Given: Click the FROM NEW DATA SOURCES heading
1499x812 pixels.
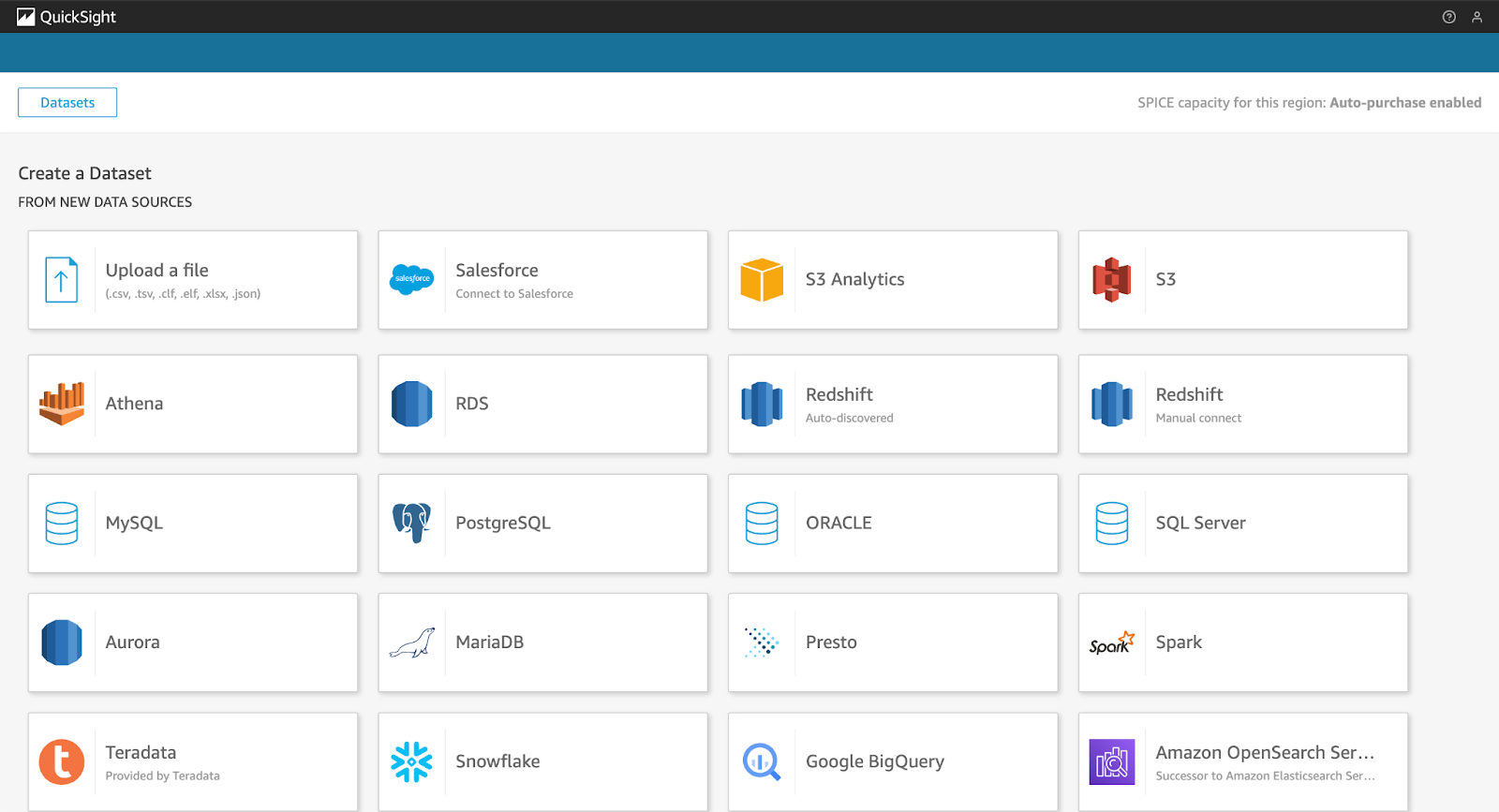Looking at the screenshot, I should coord(105,201).
